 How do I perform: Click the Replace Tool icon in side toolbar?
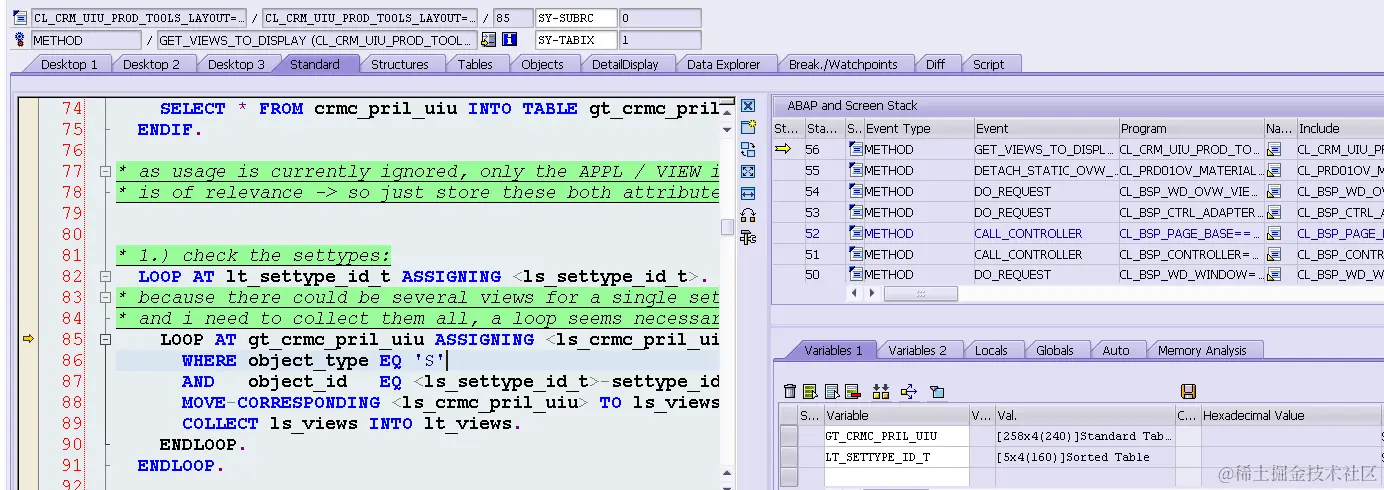pos(747,149)
